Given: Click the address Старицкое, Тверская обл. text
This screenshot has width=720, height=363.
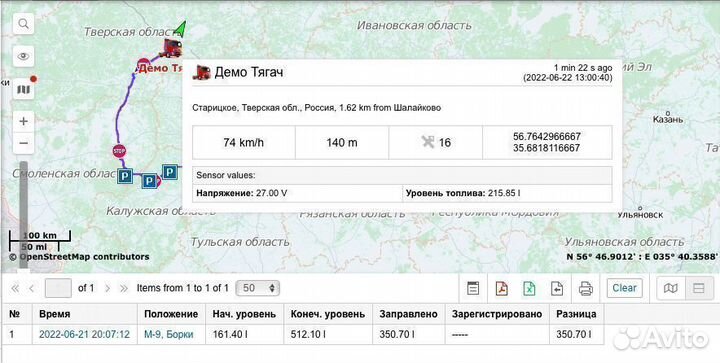Looking at the screenshot, I should click(x=316, y=108).
